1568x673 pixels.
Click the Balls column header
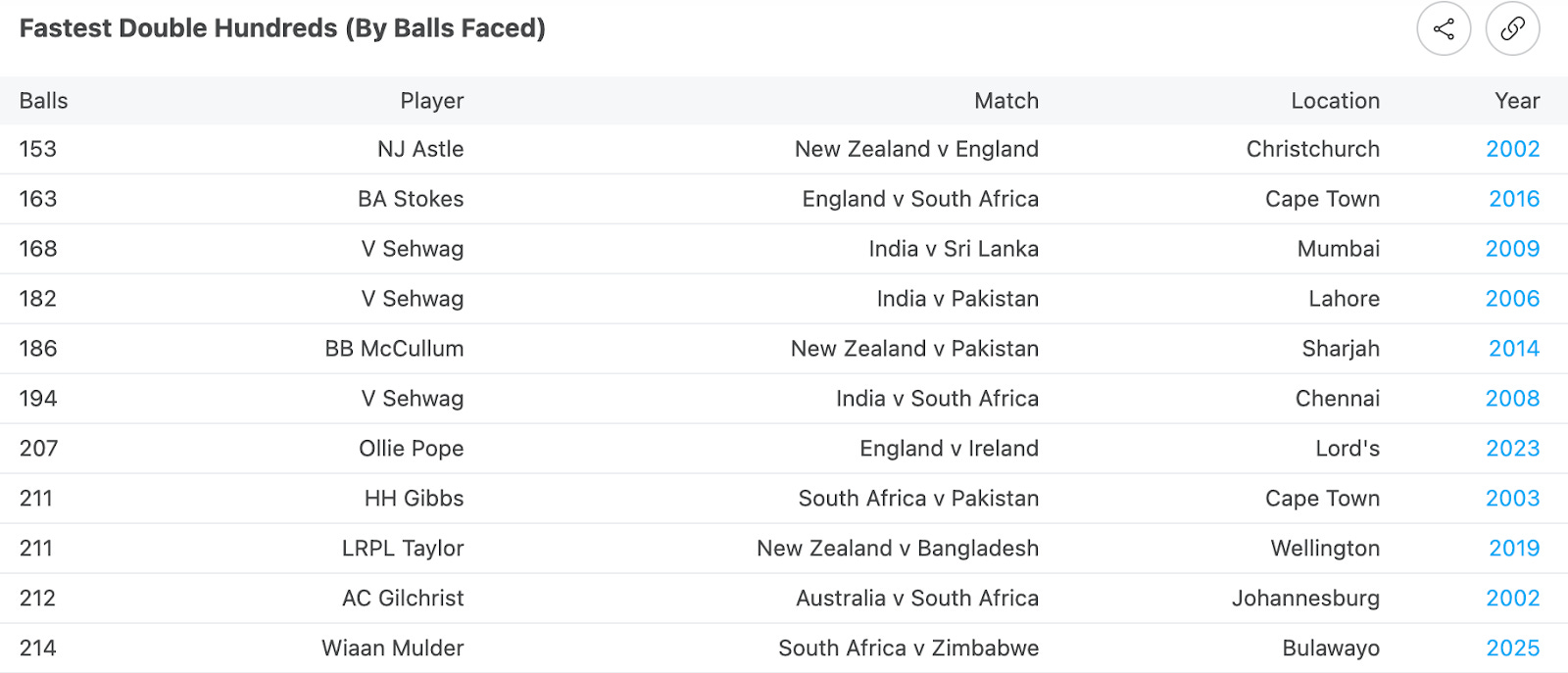pyautogui.click(x=44, y=101)
